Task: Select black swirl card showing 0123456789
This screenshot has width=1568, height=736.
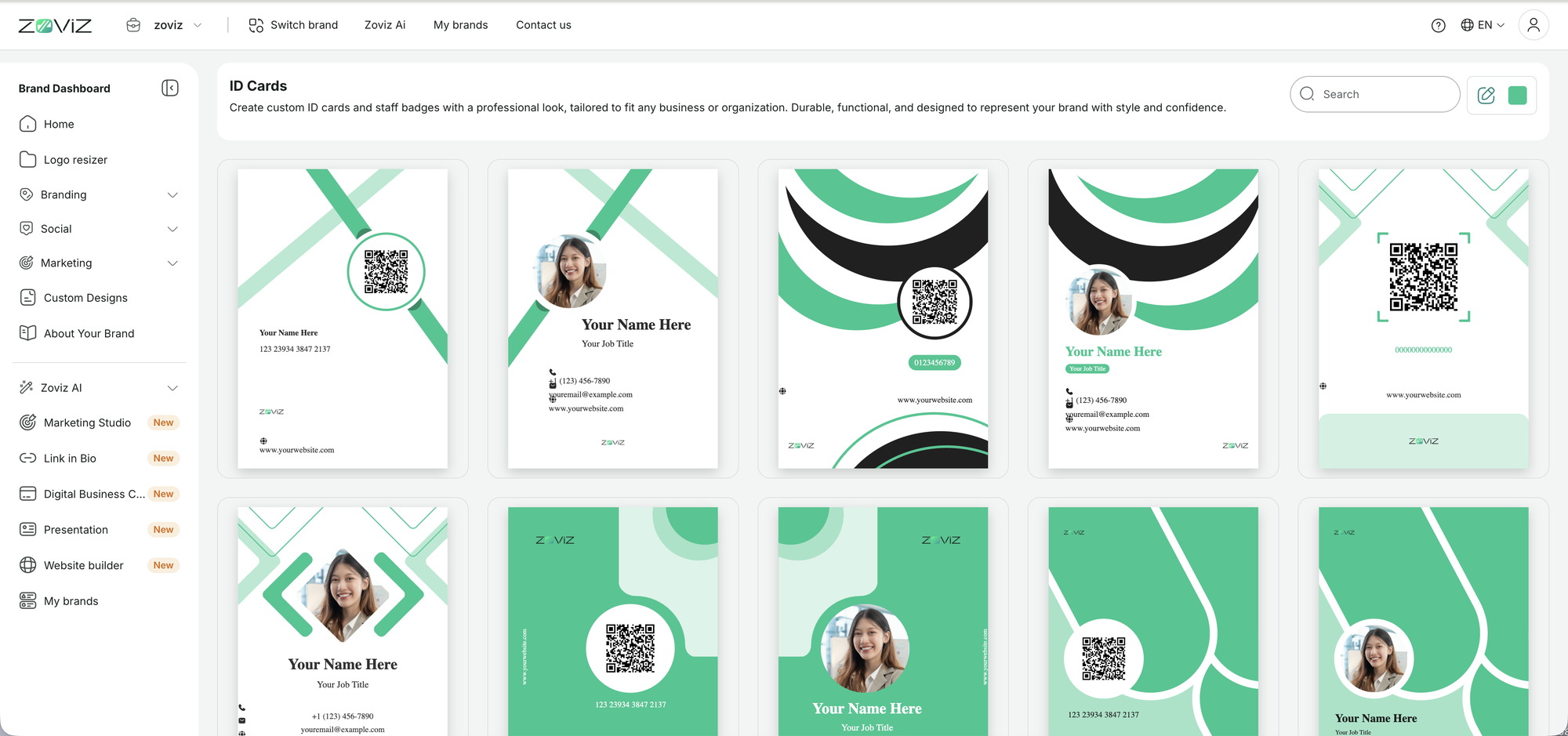Action: (x=883, y=318)
